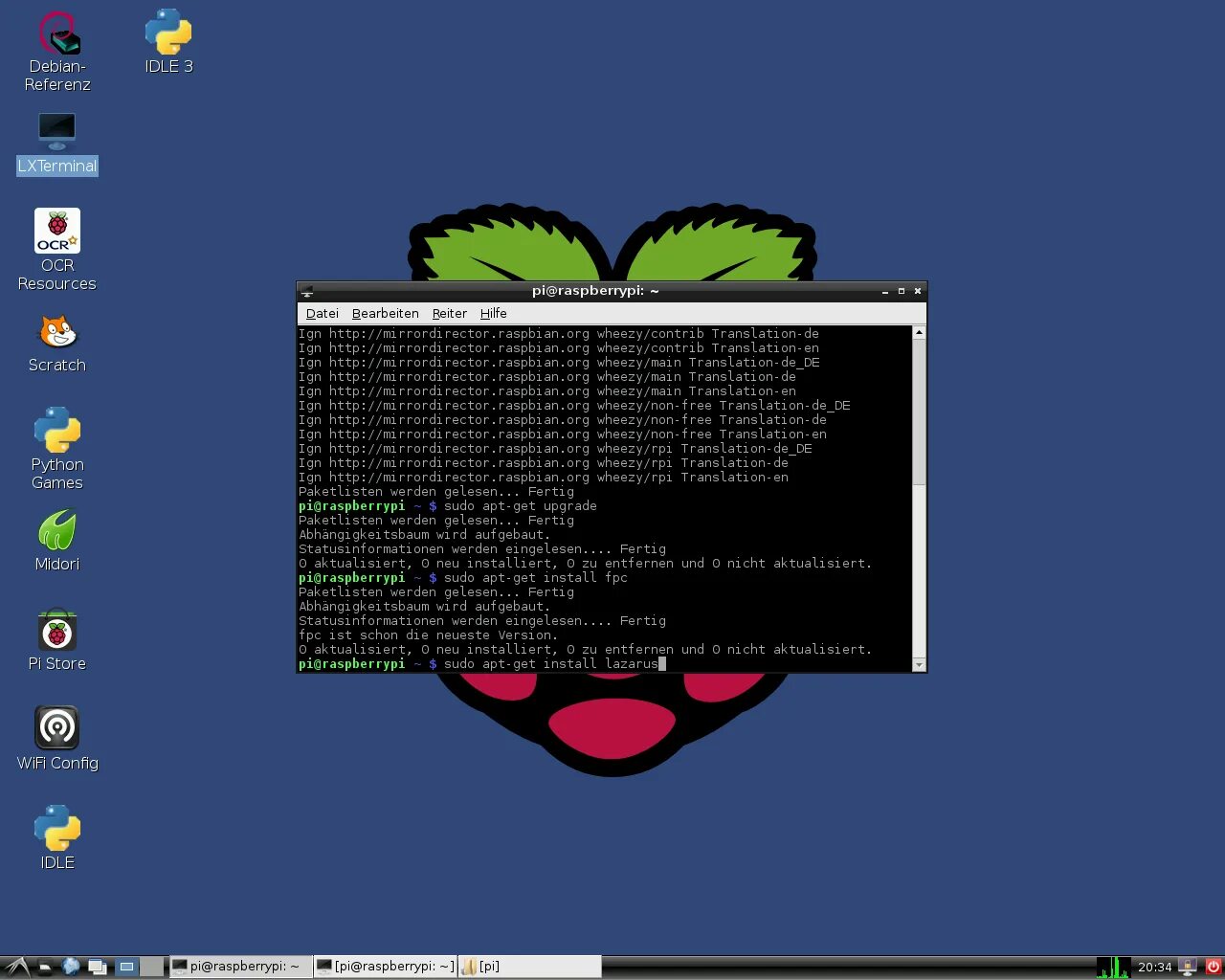The height and width of the screenshot is (980, 1225).
Task: Click the 'wheezy/rpi Translation-en' output line
Action: (x=544, y=478)
